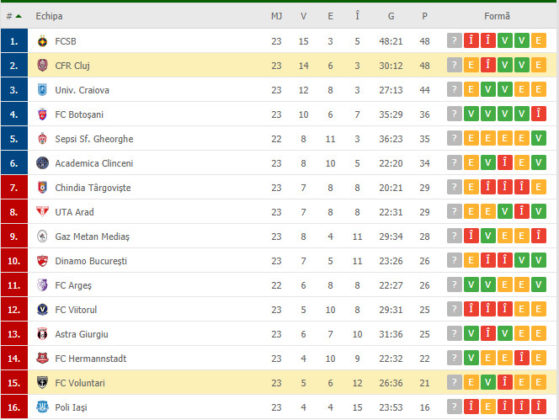Viewport: 559px width, 420px height.
Task: Sort standings by the P points header
Action: pyautogui.click(x=424, y=16)
